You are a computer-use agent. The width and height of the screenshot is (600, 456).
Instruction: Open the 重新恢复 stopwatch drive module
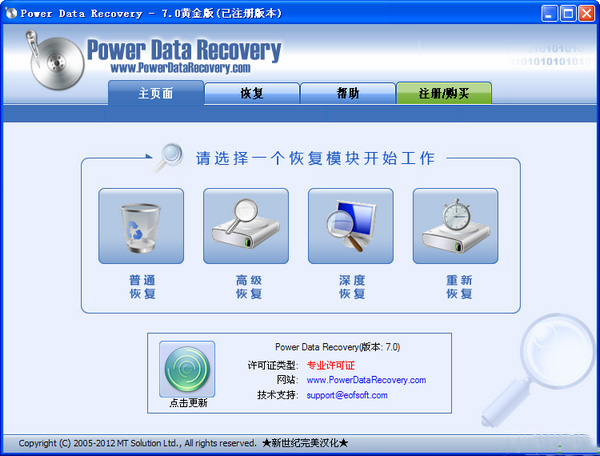coord(455,226)
